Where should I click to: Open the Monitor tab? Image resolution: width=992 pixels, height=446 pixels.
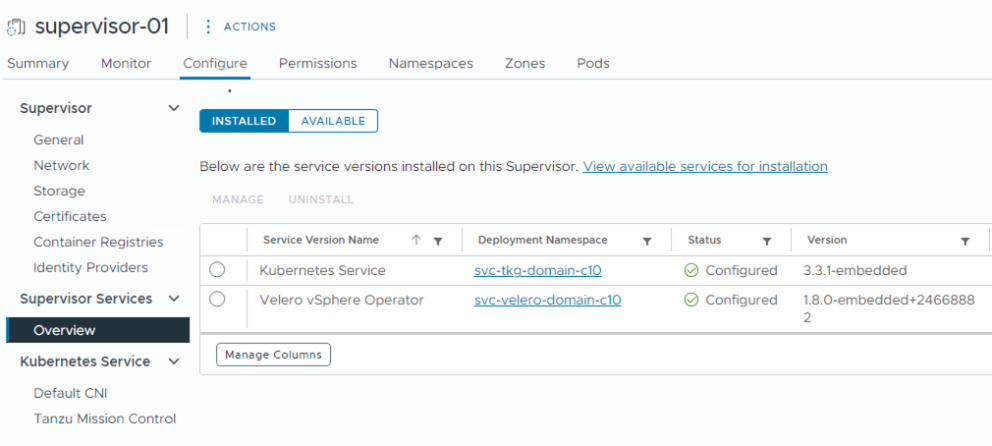point(126,63)
